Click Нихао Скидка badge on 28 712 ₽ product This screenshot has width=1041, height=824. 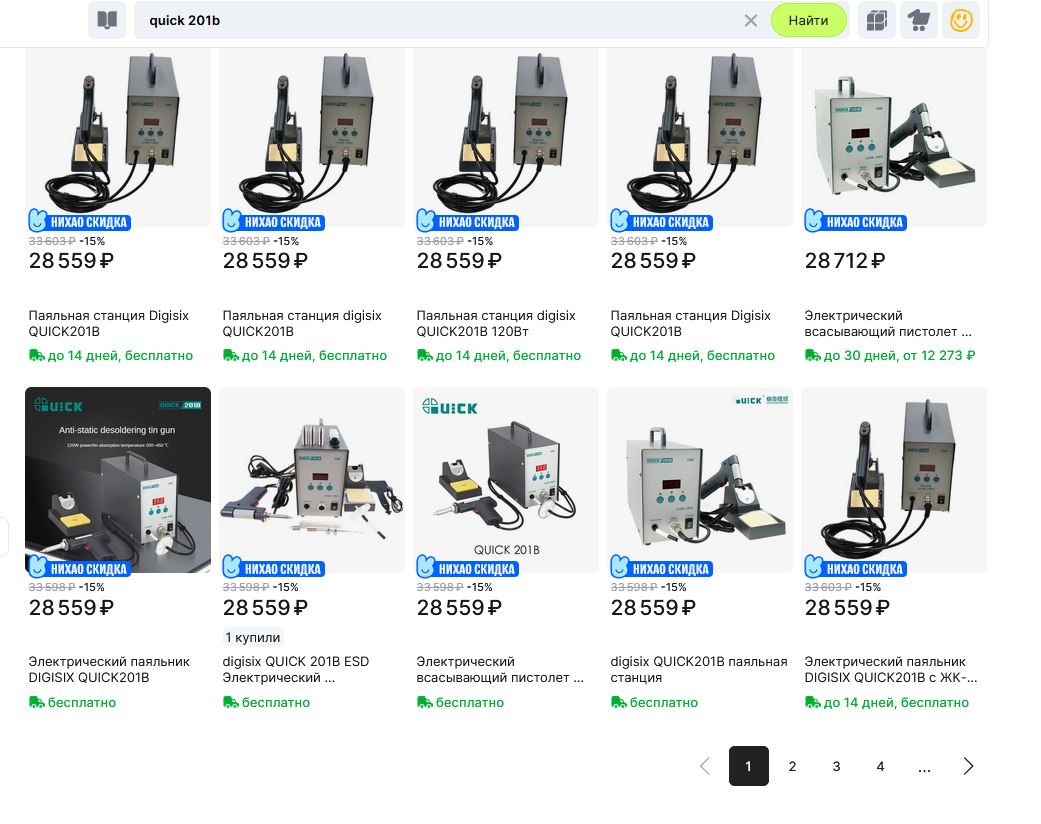pyautogui.click(x=855, y=221)
